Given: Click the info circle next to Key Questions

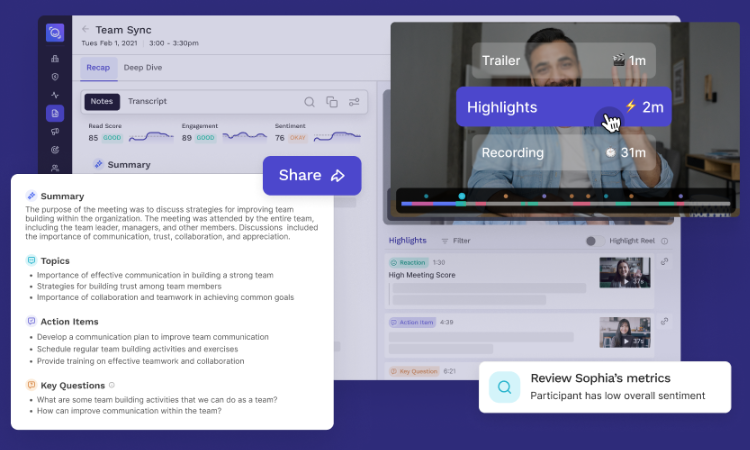Looking at the screenshot, I should coord(111,385).
